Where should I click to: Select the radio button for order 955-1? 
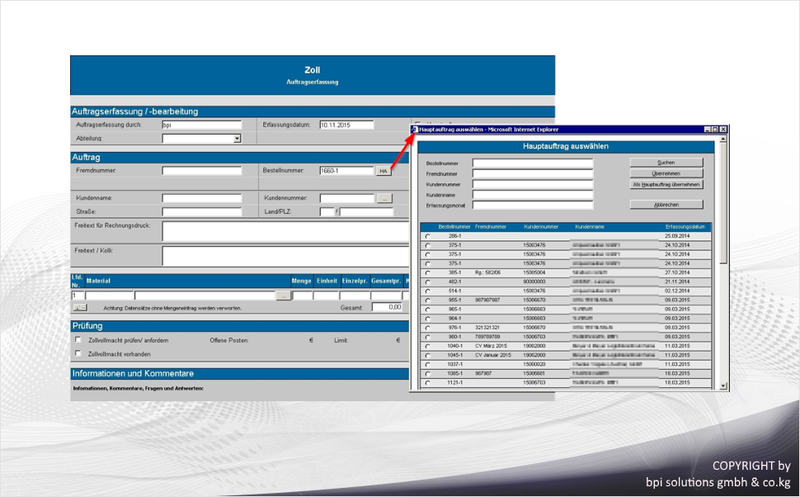click(x=428, y=301)
